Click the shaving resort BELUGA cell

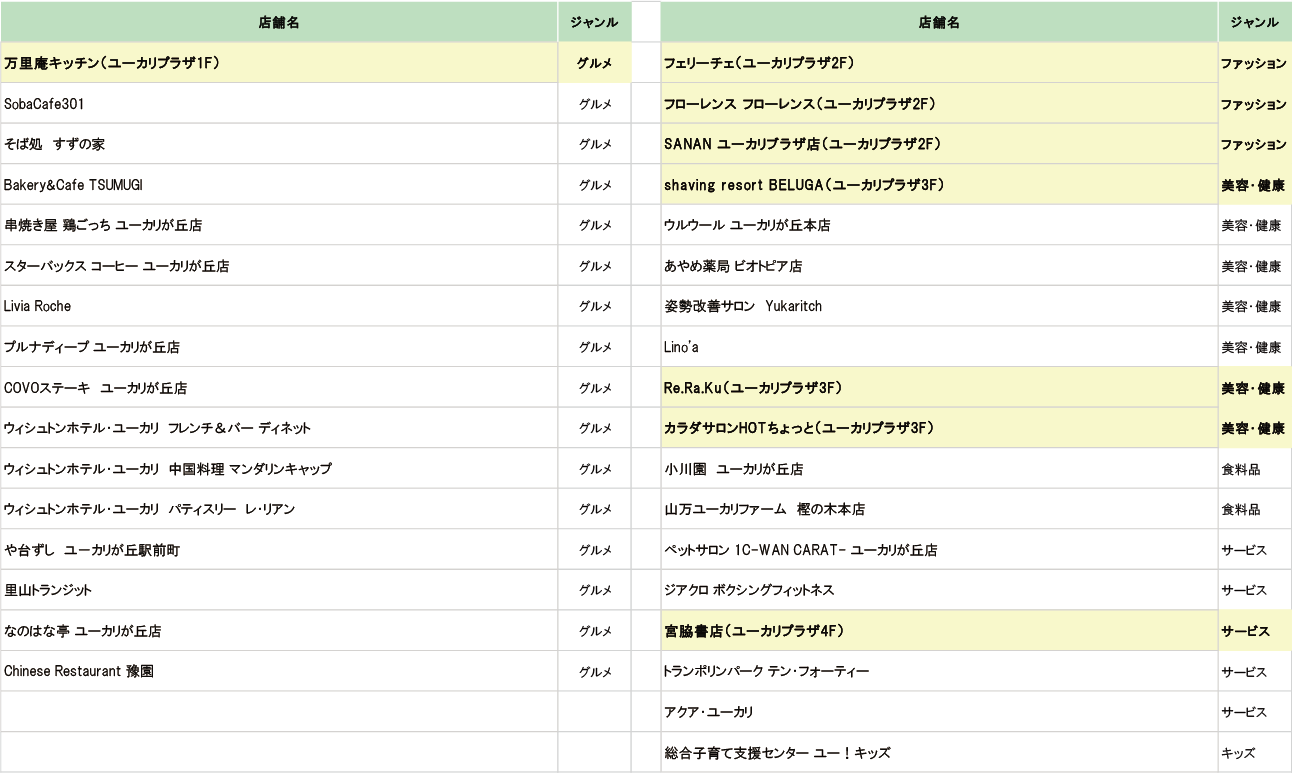tap(939, 185)
